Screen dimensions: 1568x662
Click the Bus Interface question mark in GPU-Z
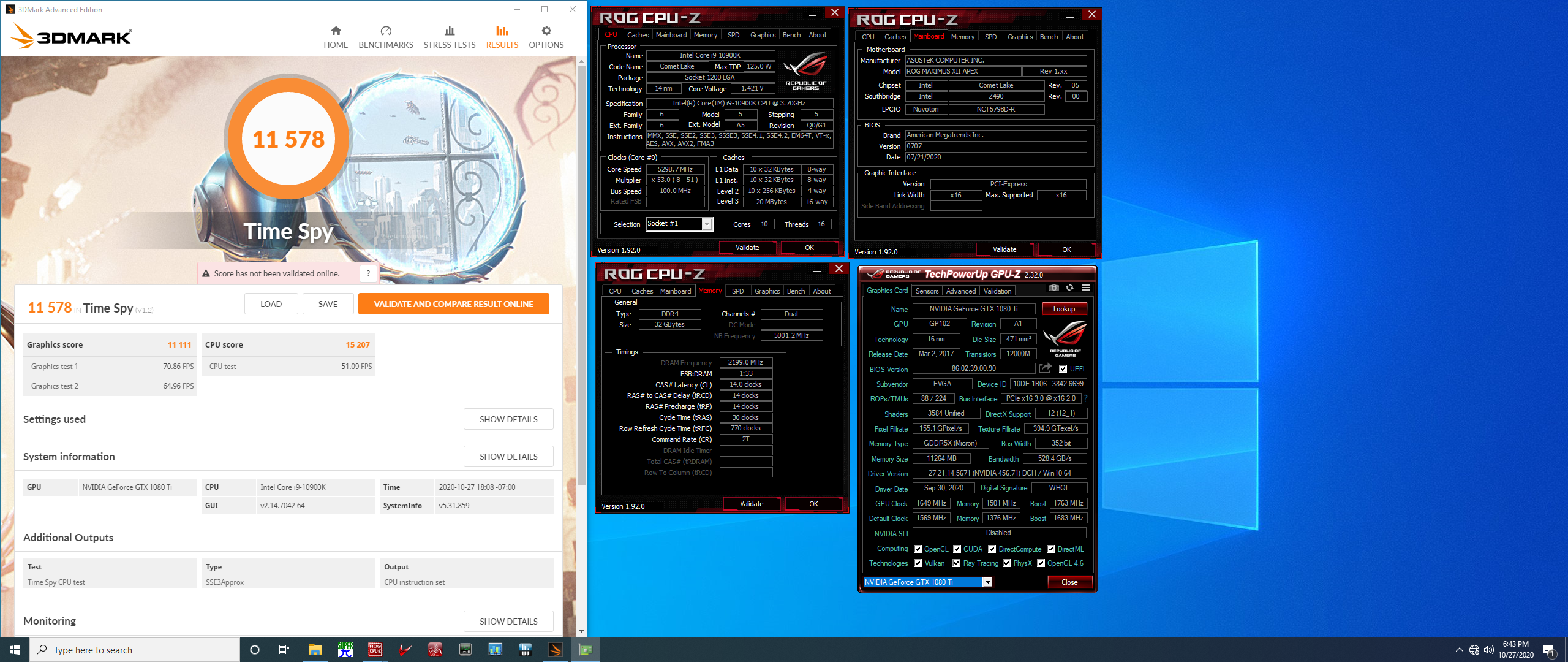coord(1085,398)
